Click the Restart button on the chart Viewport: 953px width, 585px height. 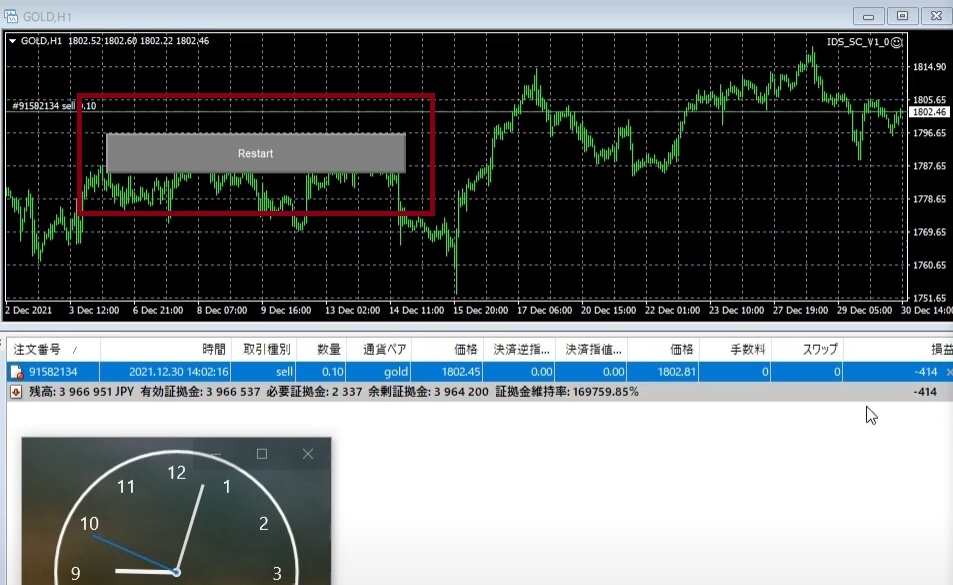coord(255,153)
